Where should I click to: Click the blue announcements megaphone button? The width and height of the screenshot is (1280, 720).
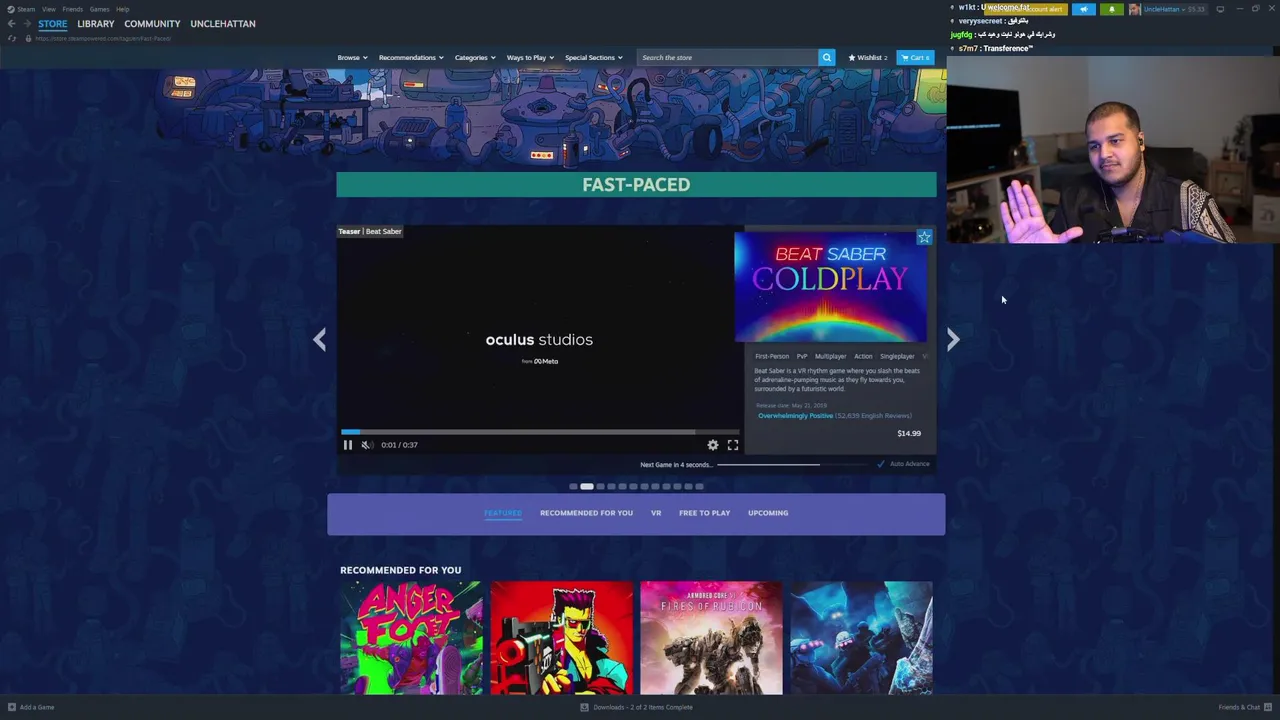1084,9
